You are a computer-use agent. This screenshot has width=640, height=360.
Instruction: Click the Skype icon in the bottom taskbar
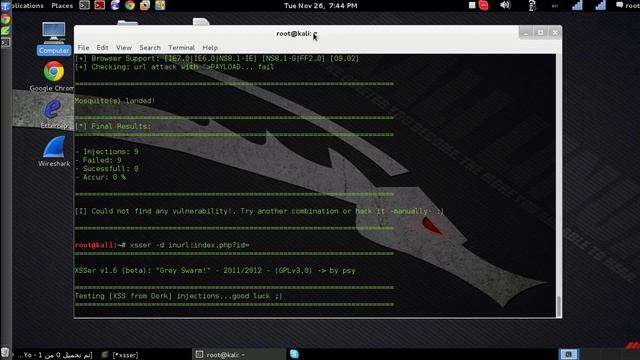coord(294,354)
